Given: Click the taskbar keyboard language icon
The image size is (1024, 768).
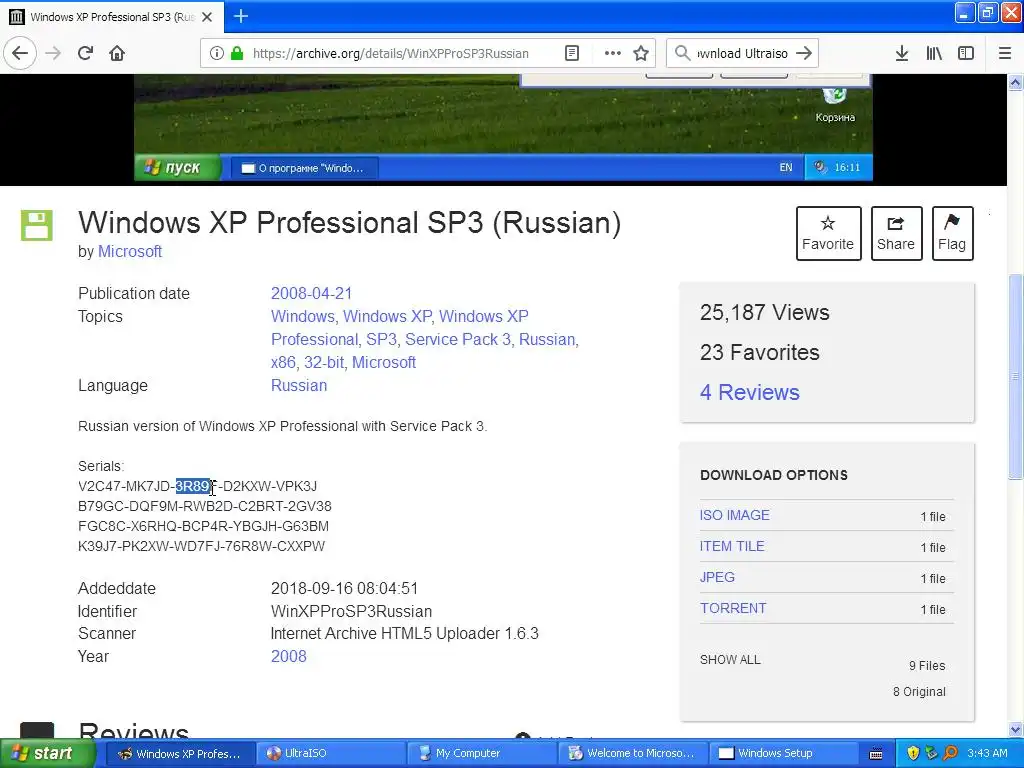Looking at the screenshot, I should click(x=876, y=754).
